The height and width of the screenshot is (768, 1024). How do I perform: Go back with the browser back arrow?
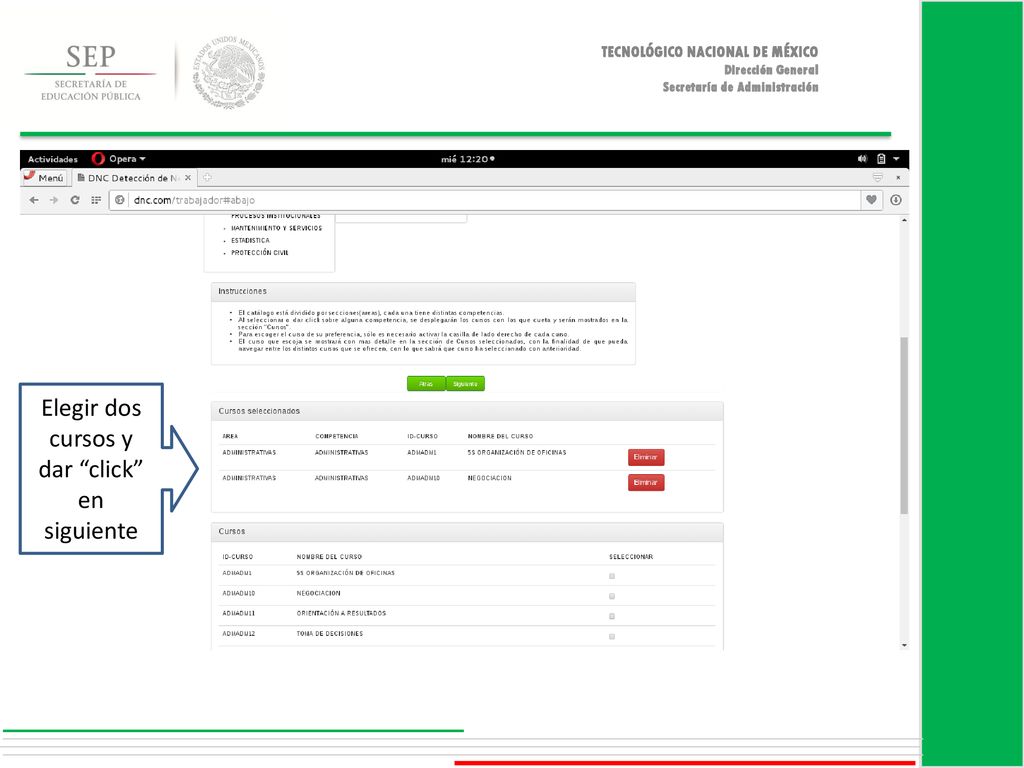click(34, 200)
